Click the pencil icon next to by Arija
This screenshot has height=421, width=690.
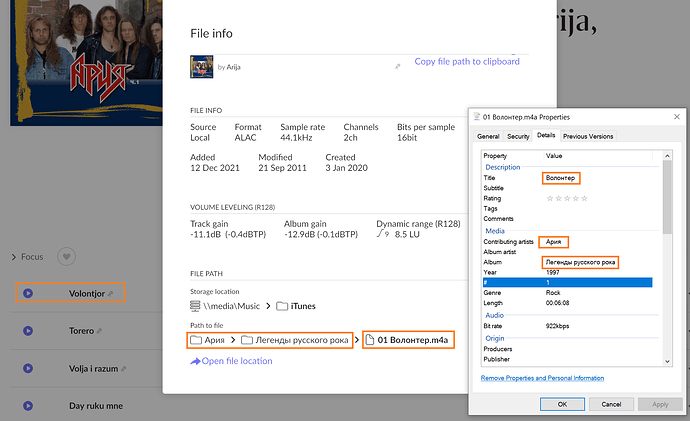click(x=397, y=67)
